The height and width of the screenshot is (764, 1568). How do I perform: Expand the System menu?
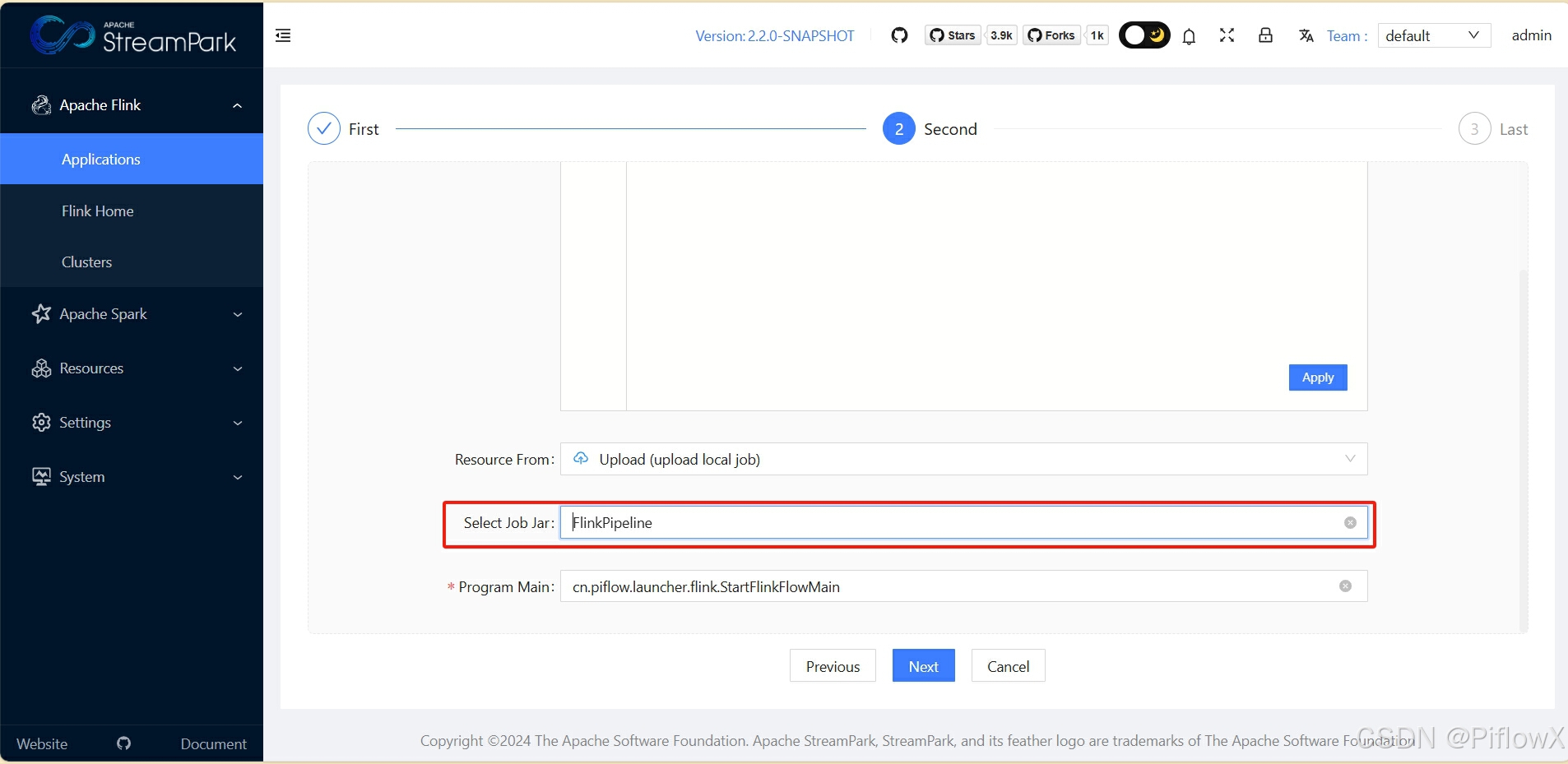point(132,477)
